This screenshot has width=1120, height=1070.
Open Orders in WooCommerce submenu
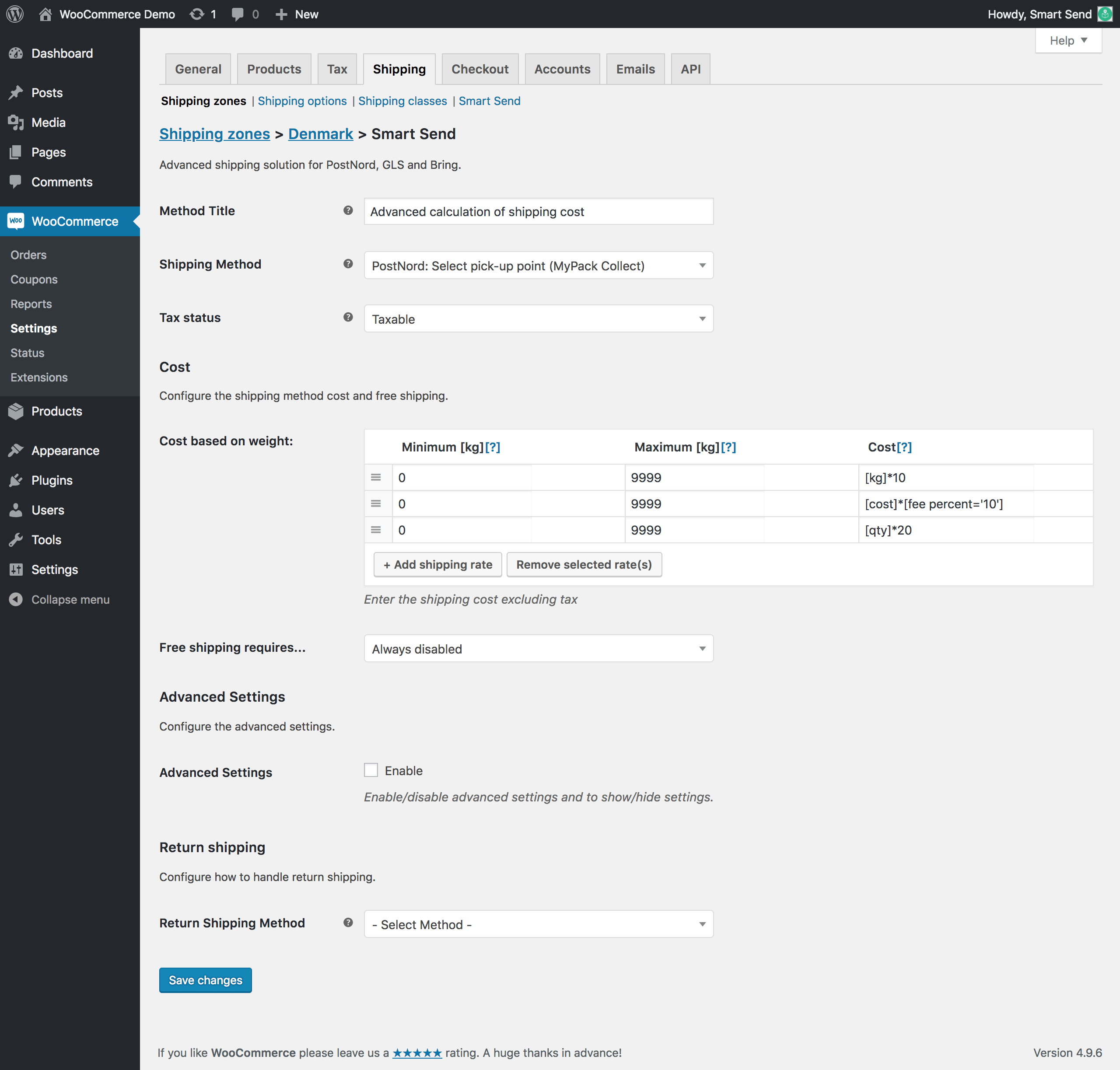(x=28, y=255)
